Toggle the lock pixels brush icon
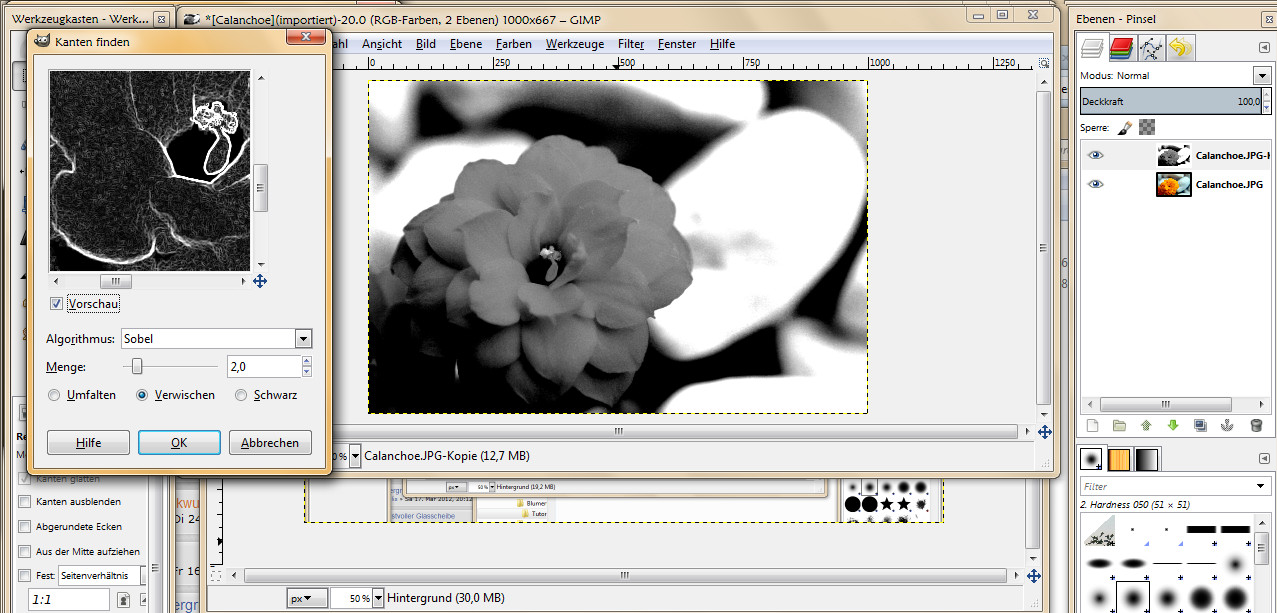Image resolution: width=1277 pixels, height=613 pixels. [x=1125, y=127]
